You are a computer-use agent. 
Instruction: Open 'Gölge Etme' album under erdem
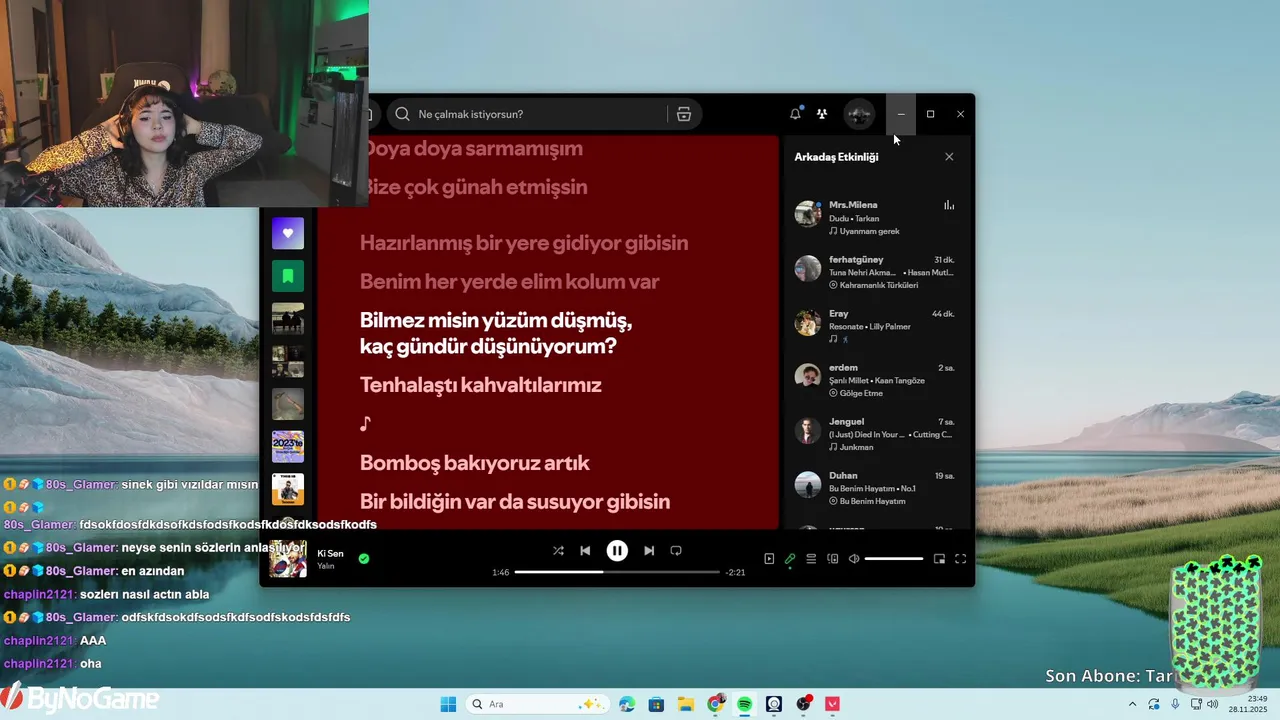click(x=861, y=393)
